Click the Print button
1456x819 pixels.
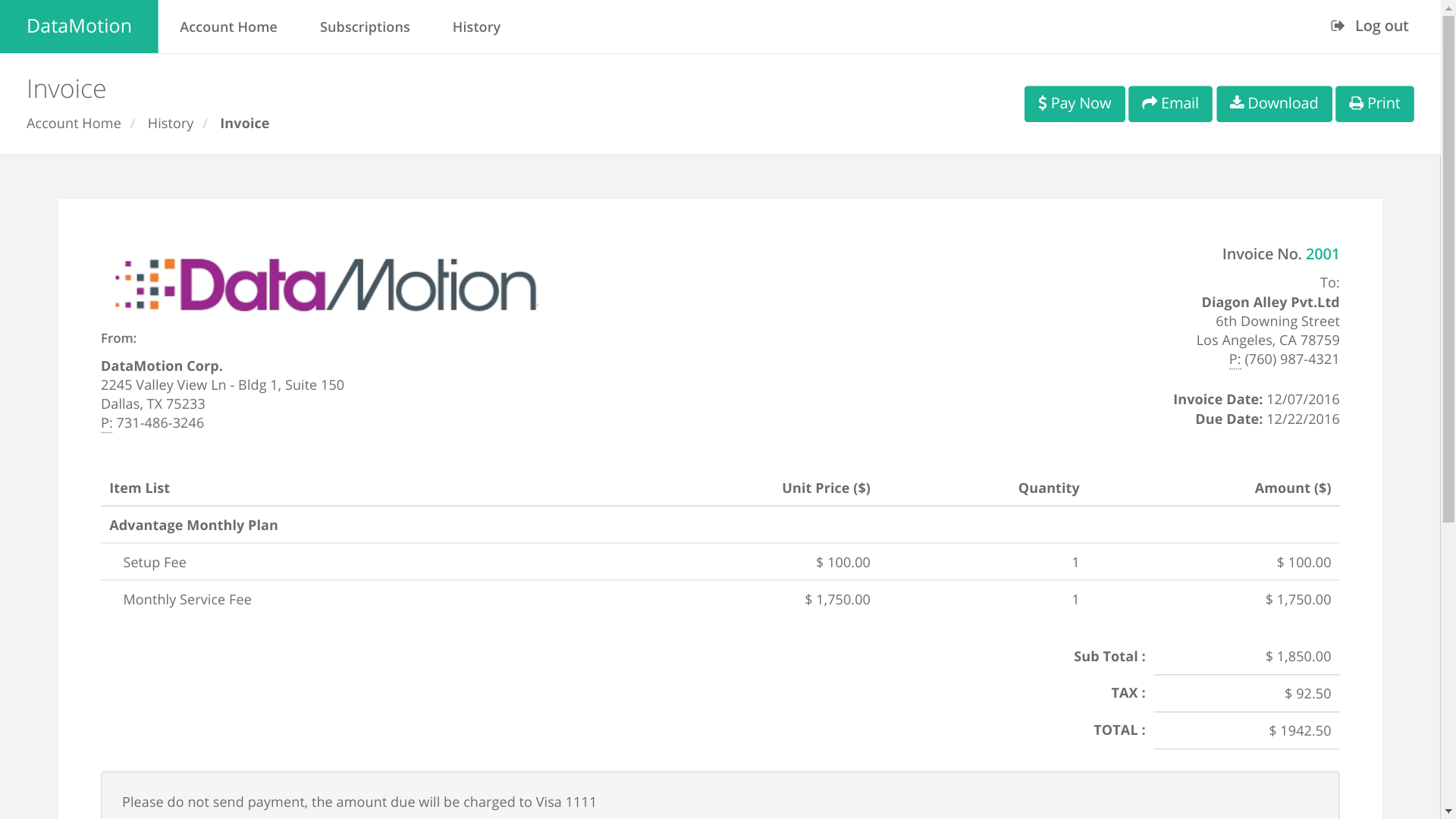coord(1374,104)
